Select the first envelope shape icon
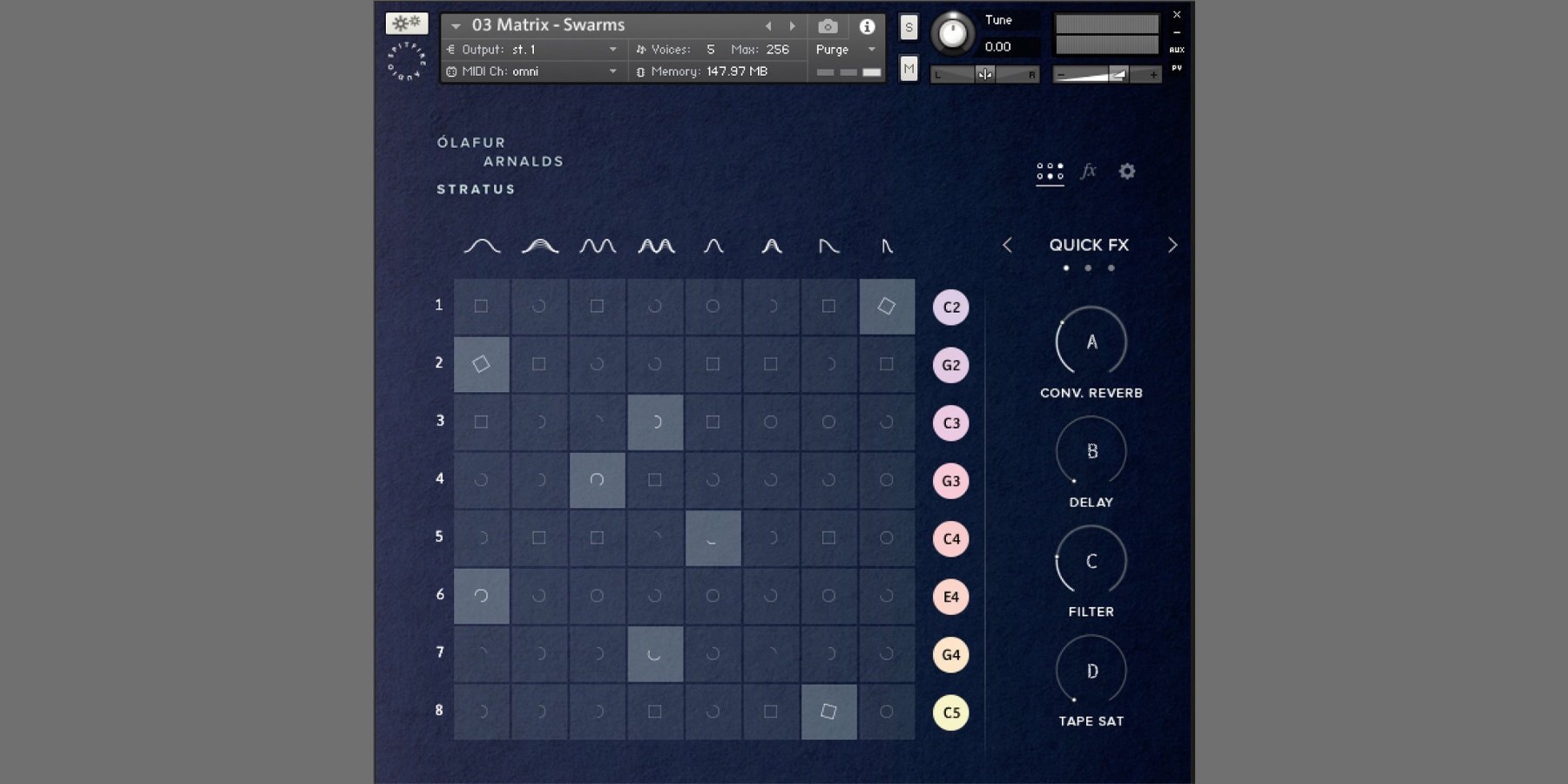The image size is (1568, 784). (482, 247)
